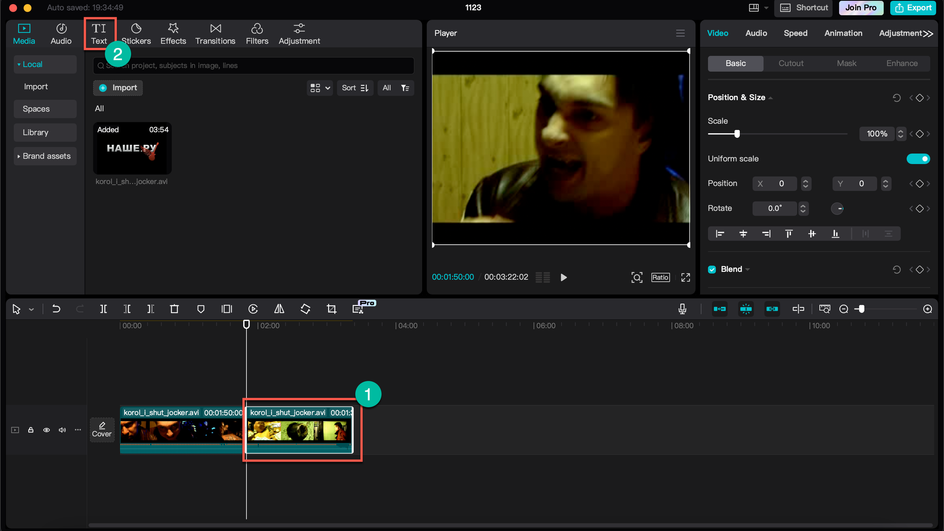Expand the Blend options arrow
This screenshot has height=531, width=944.
pyautogui.click(x=748, y=270)
